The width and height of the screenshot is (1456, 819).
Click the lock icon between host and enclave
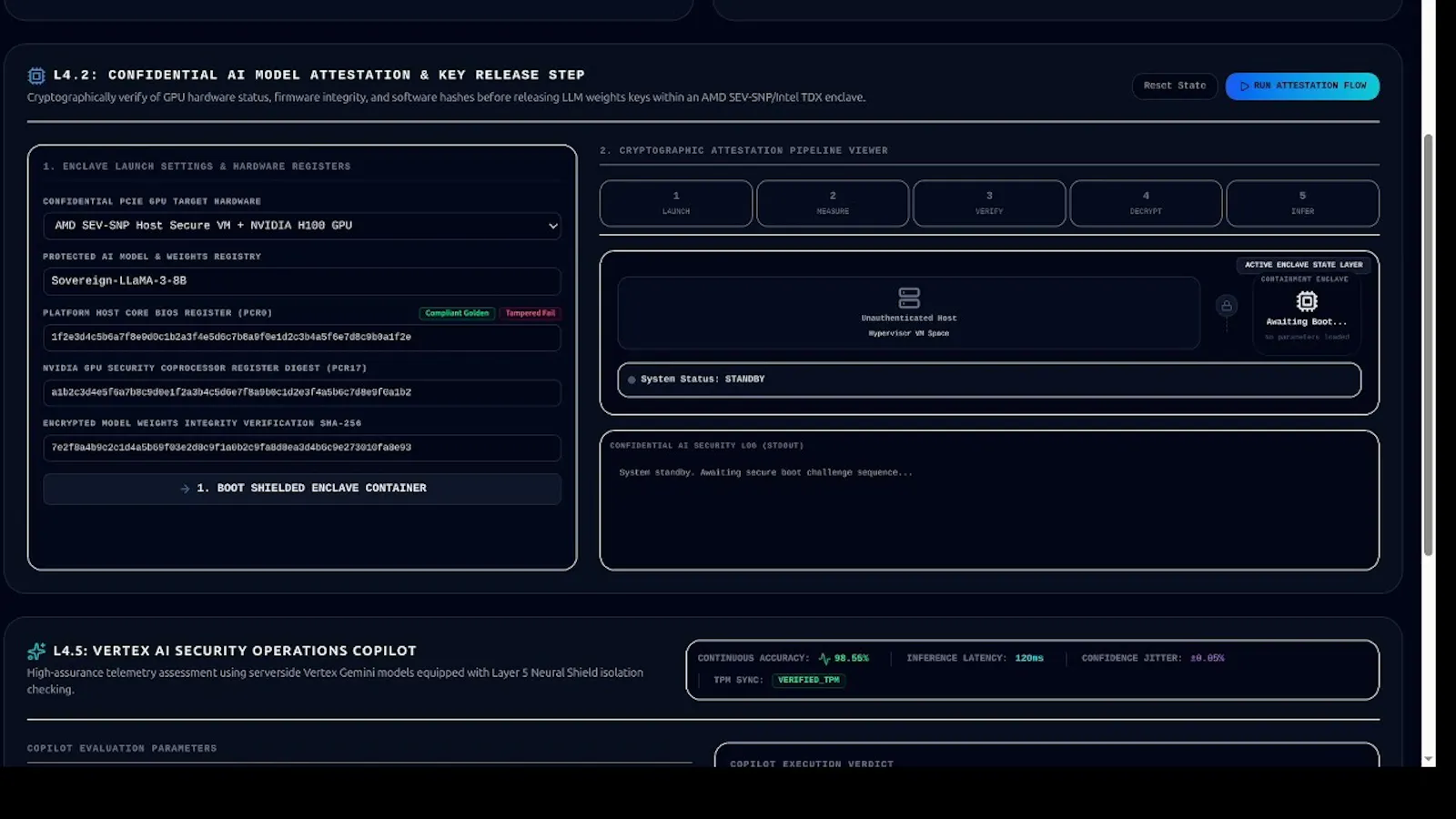(x=1227, y=306)
